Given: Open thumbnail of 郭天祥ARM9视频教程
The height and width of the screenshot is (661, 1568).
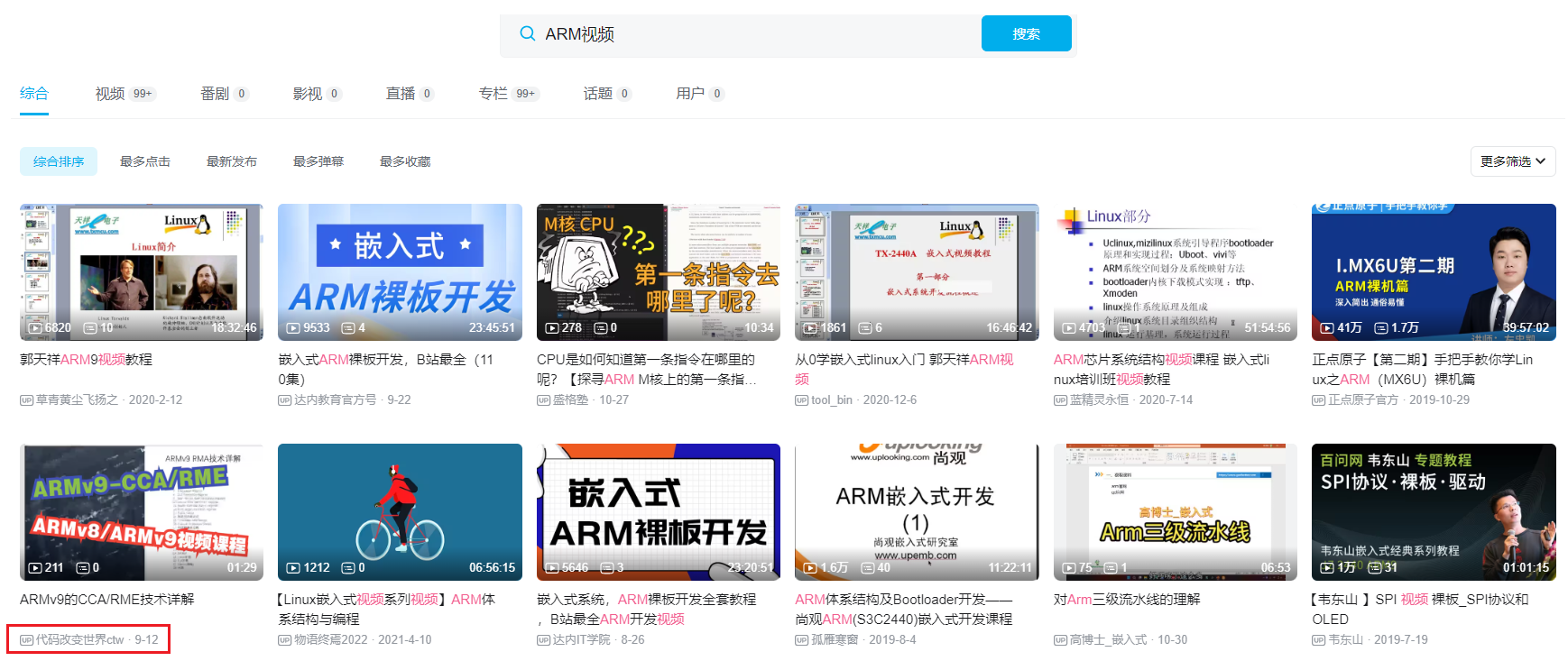Looking at the screenshot, I should pos(142,272).
